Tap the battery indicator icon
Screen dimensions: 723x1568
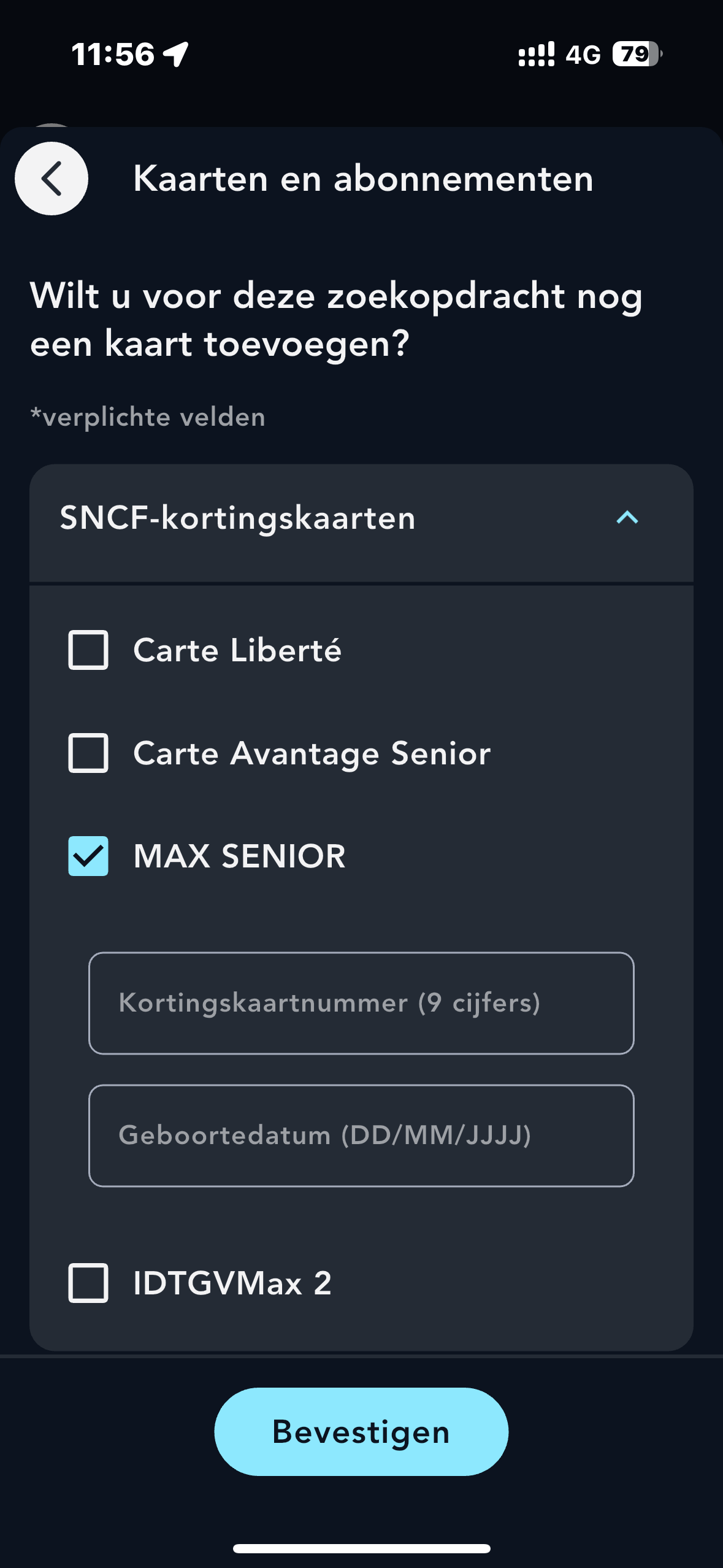pyautogui.click(x=637, y=54)
